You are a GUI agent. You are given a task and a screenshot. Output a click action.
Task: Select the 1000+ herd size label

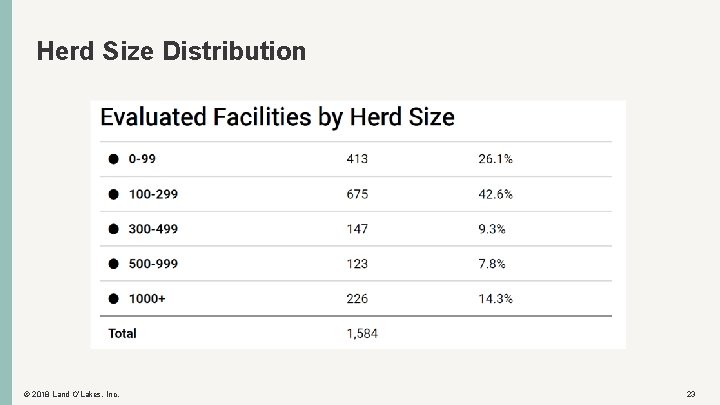click(148, 298)
